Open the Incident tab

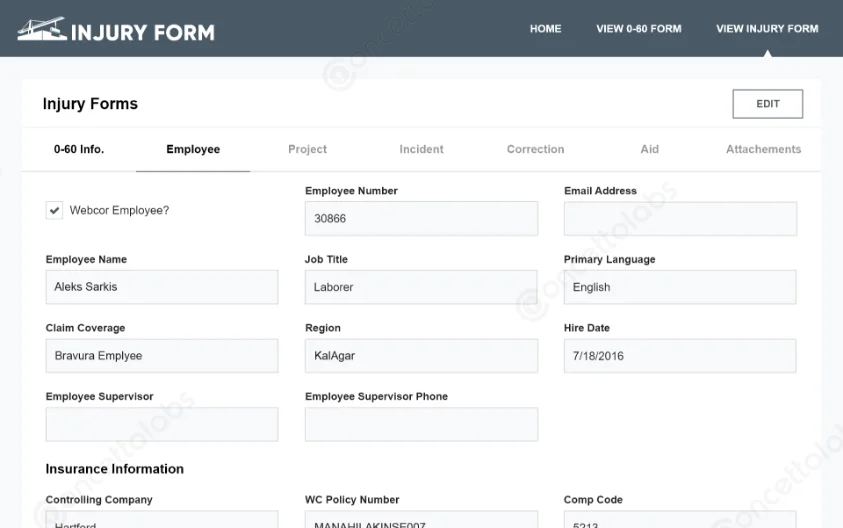pyautogui.click(x=421, y=149)
